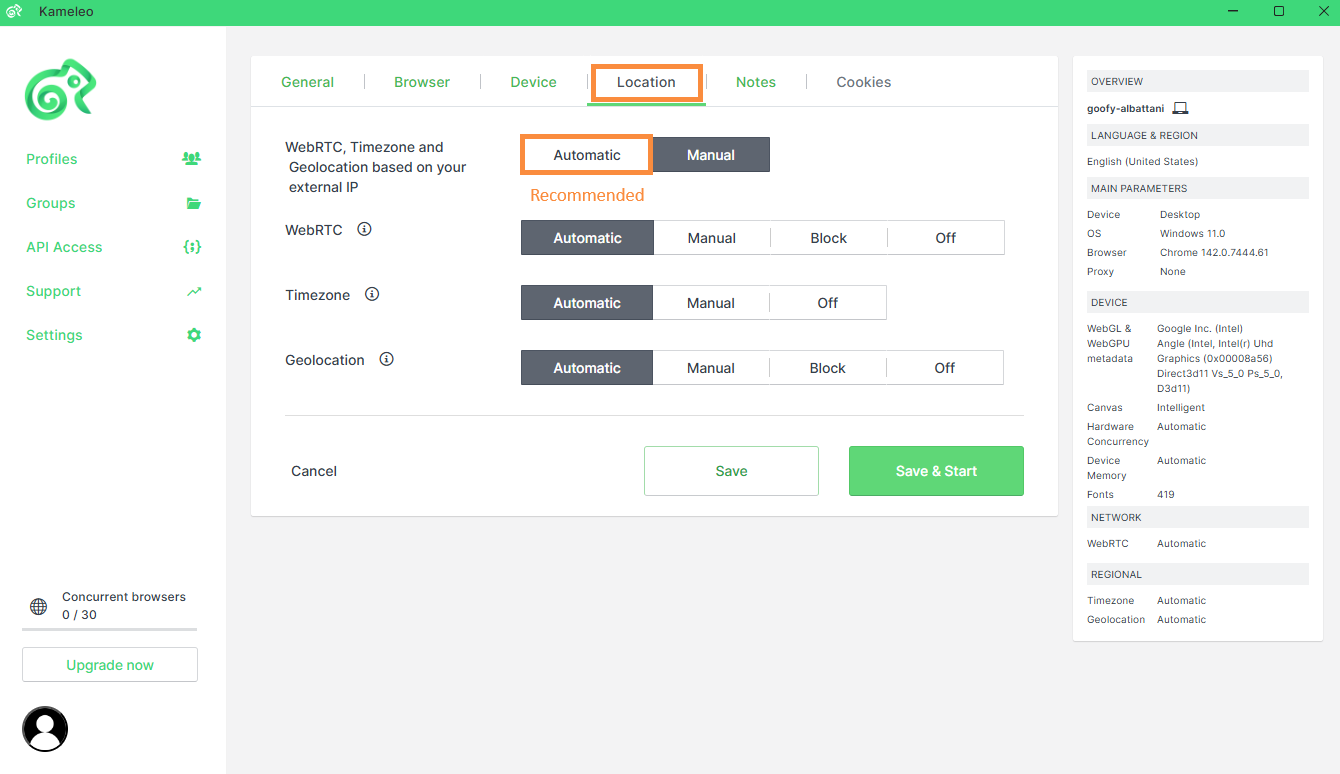The height and width of the screenshot is (774, 1340).
Task: Click the Google Inc. (Intel) WebGL metadata text
Action: click(x=1201, y=328)
